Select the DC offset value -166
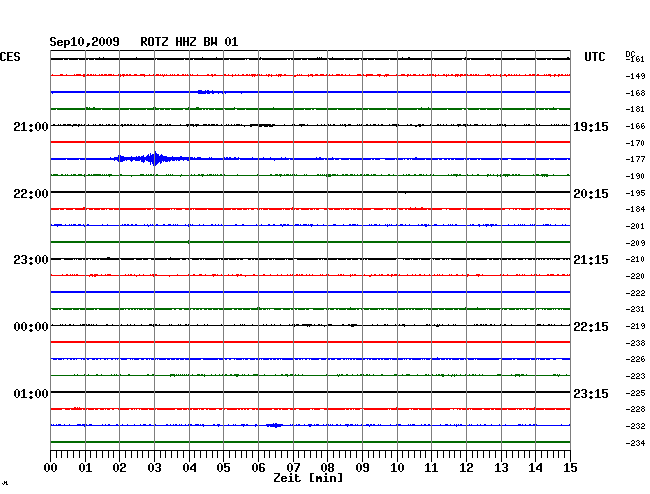 tap(635, 126)
